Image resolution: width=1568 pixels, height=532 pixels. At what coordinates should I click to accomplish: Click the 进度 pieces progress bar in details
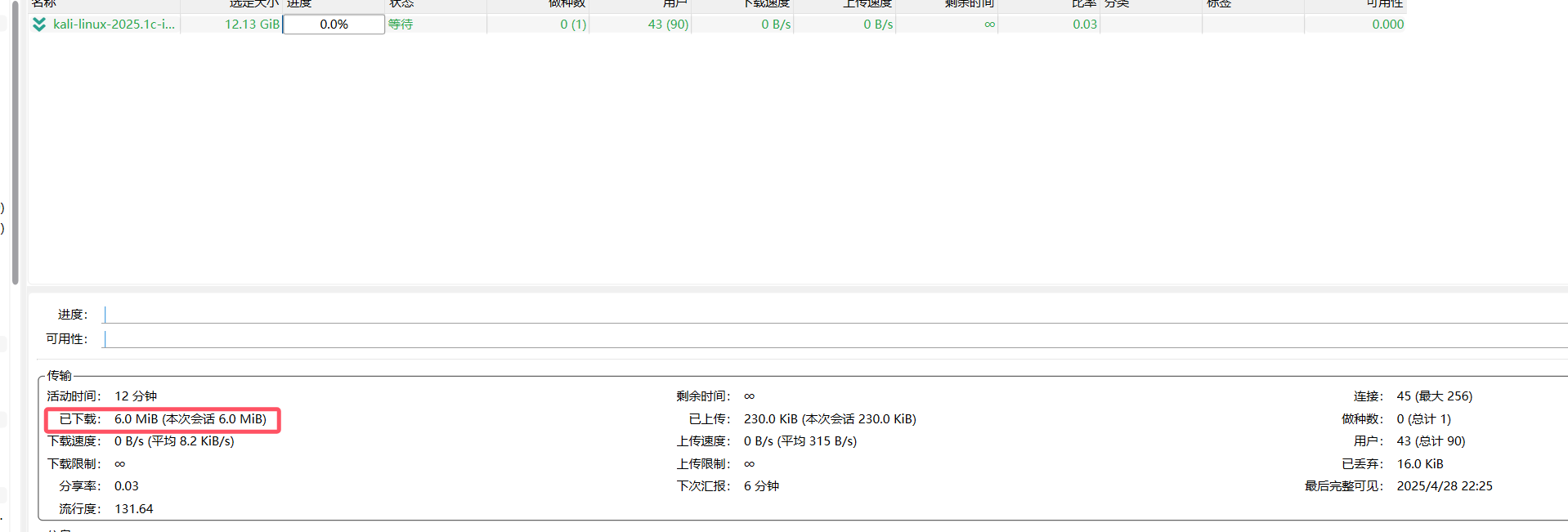(836, 315)
